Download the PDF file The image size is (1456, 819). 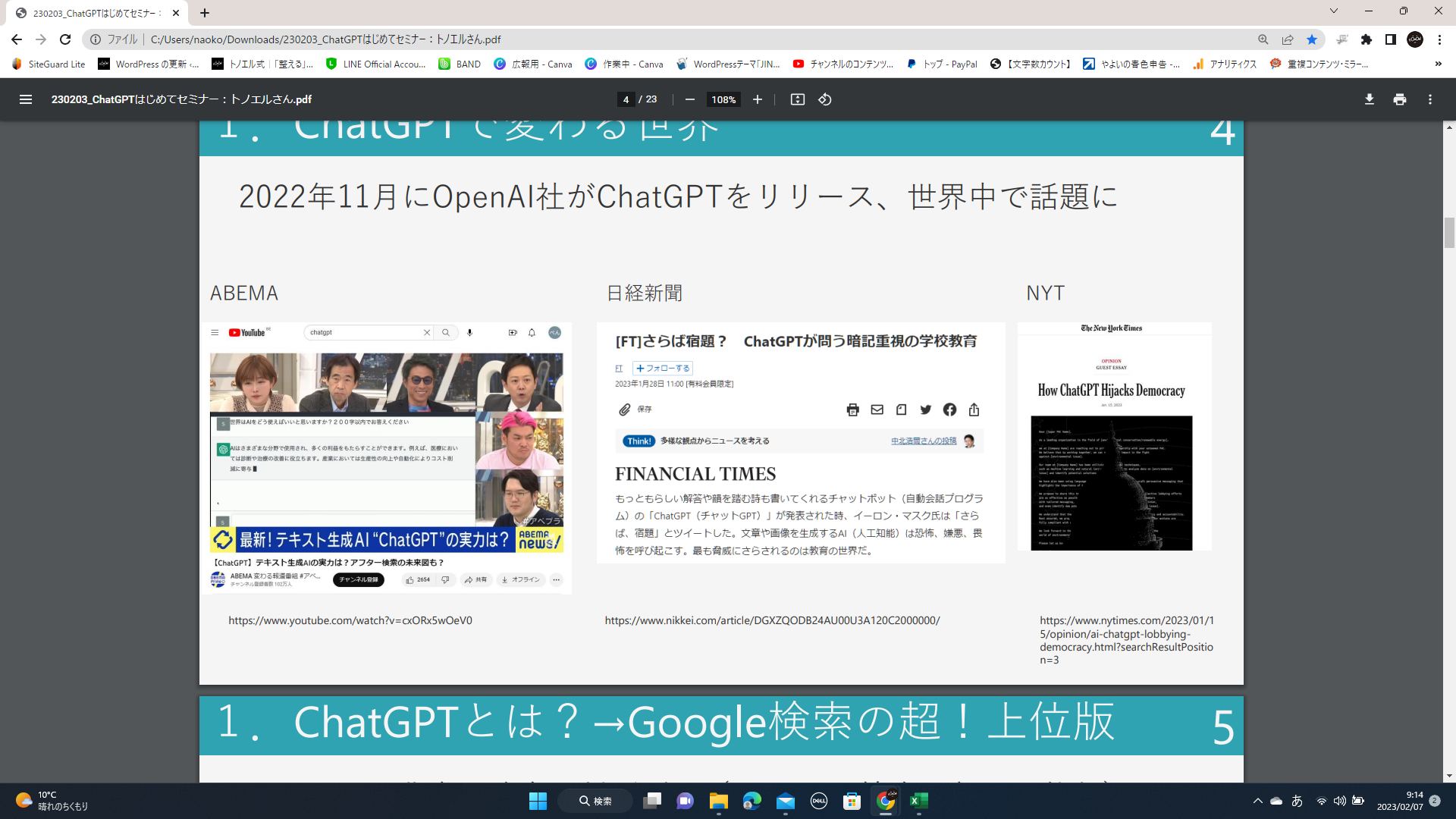coord(1369,99)
